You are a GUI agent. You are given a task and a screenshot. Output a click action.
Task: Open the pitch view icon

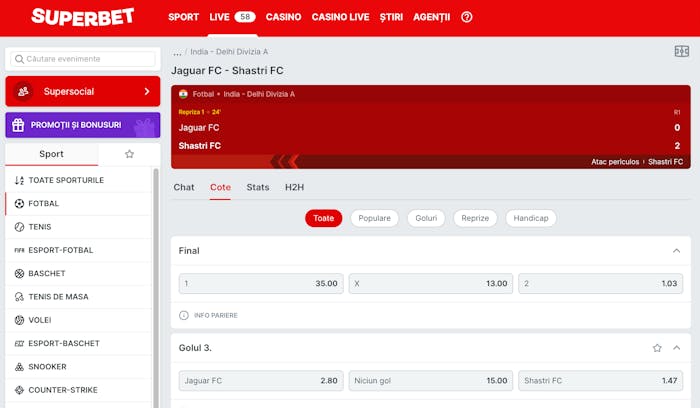point(682,51)
